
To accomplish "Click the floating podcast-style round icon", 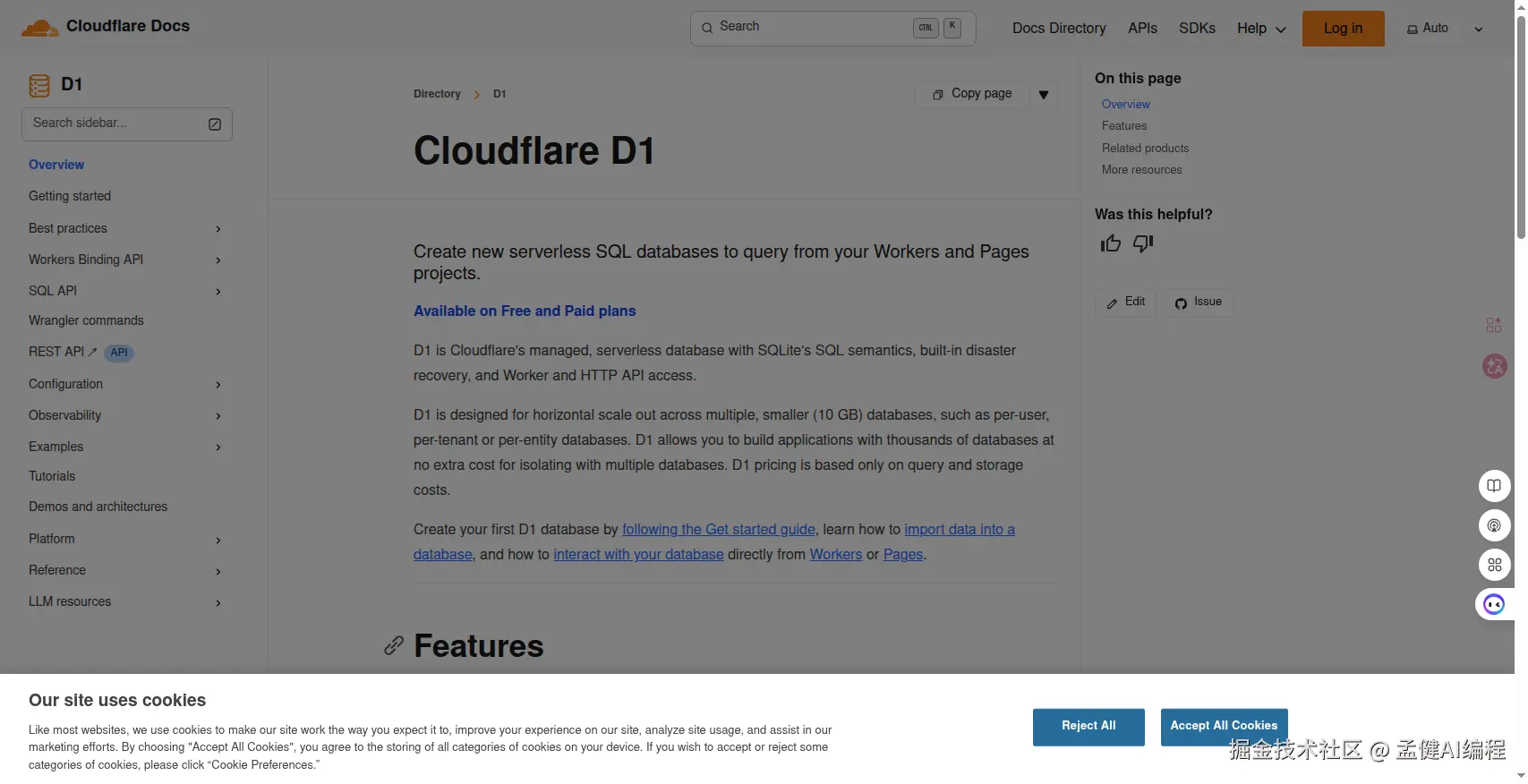I will 1494,525.
